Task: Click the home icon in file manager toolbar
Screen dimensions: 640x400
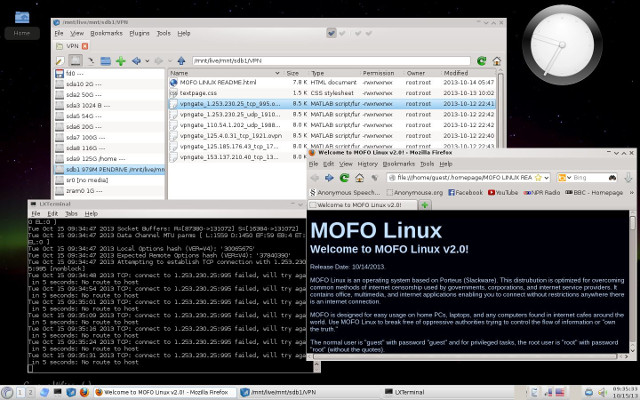Action: tap(497, 61)
